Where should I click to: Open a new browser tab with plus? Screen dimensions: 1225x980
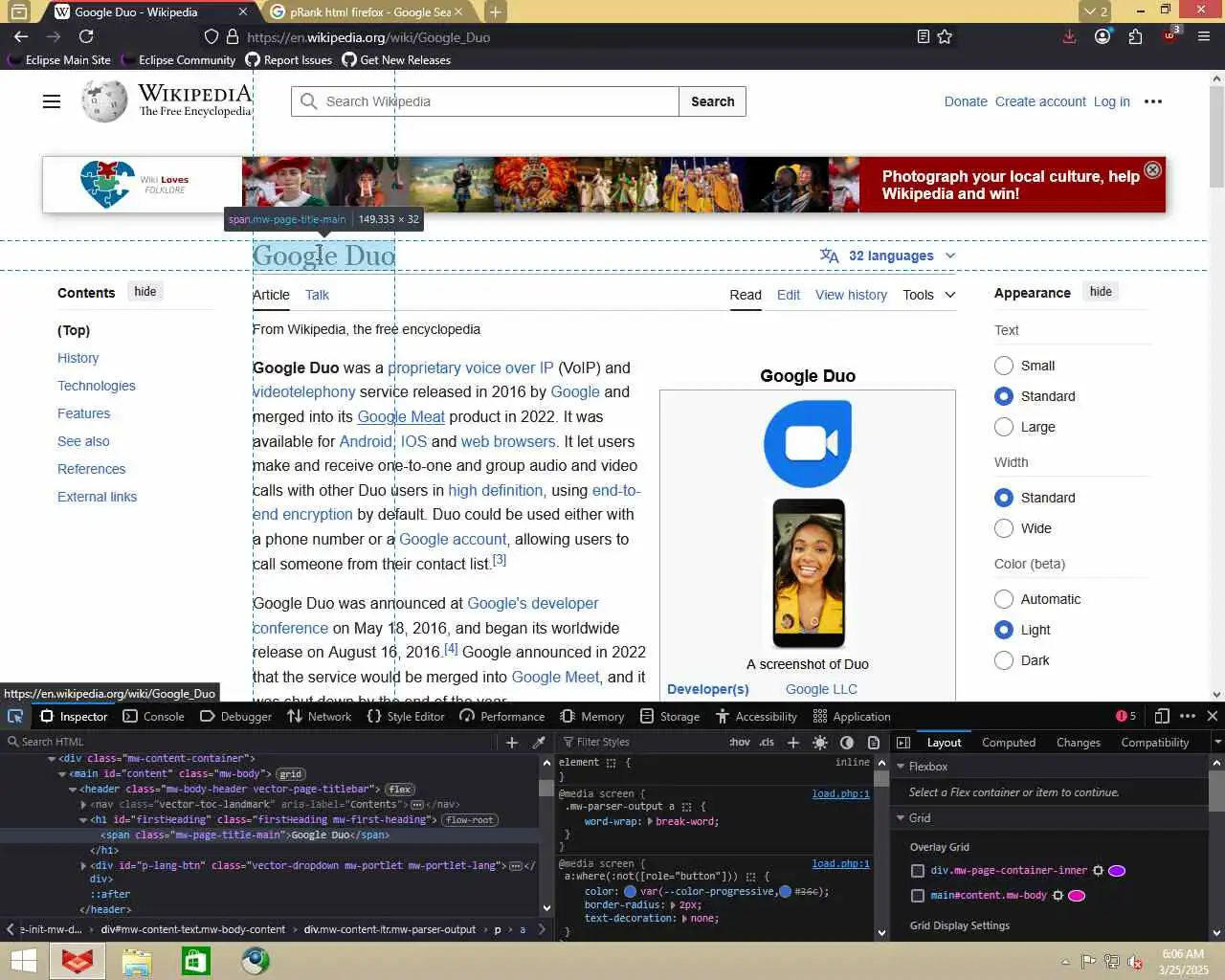coord(495,12)
